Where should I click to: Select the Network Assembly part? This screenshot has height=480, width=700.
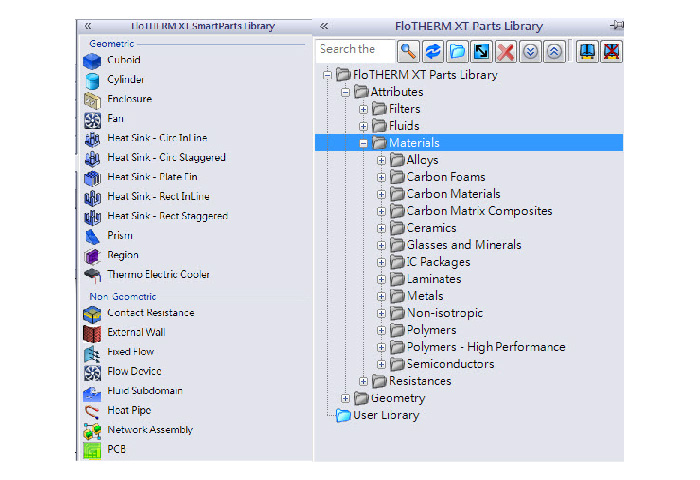[149, 430]
